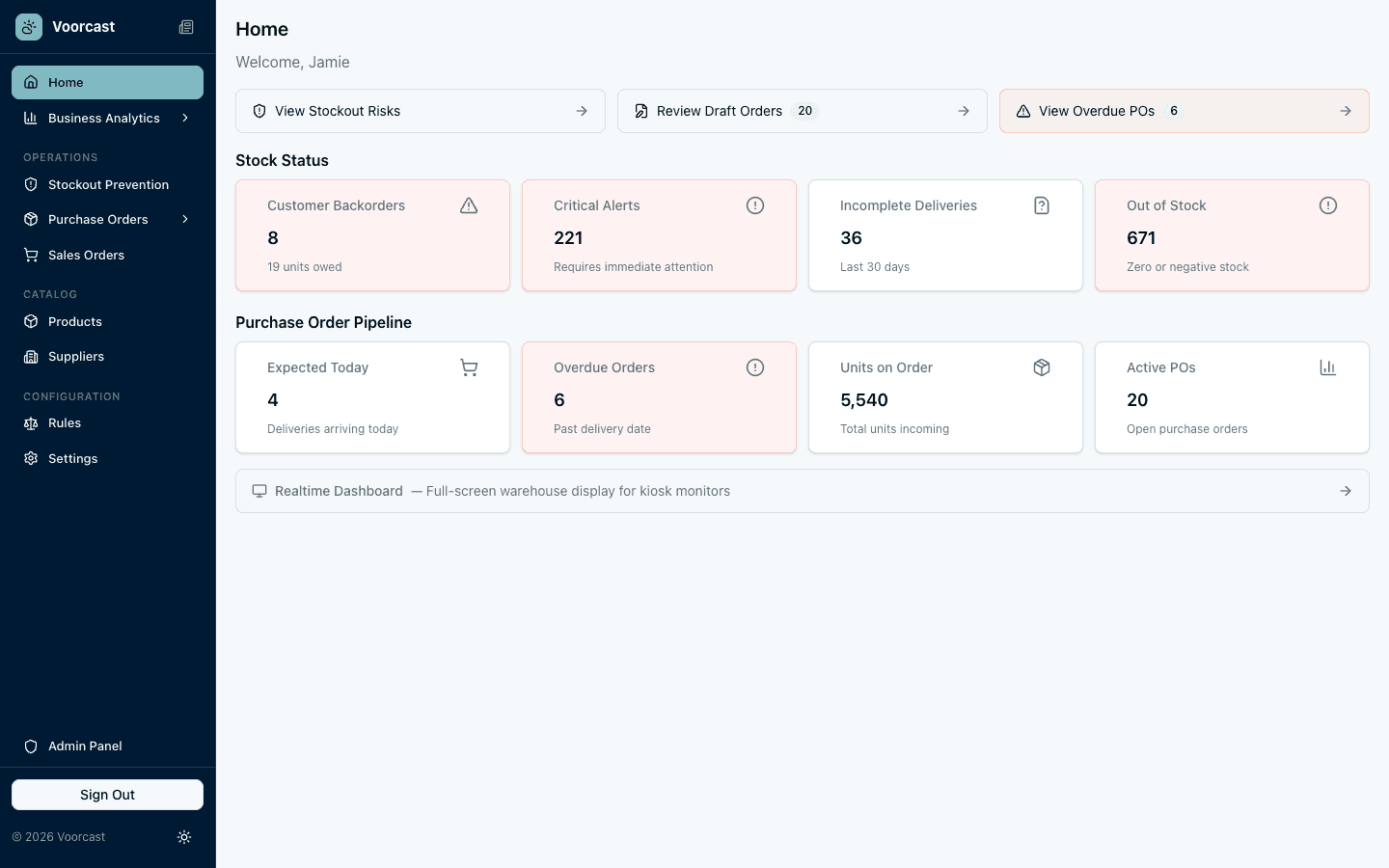1389x868 pixels.
Task: Select the Stockout Prevention shield icon
Action: point(30,184)
